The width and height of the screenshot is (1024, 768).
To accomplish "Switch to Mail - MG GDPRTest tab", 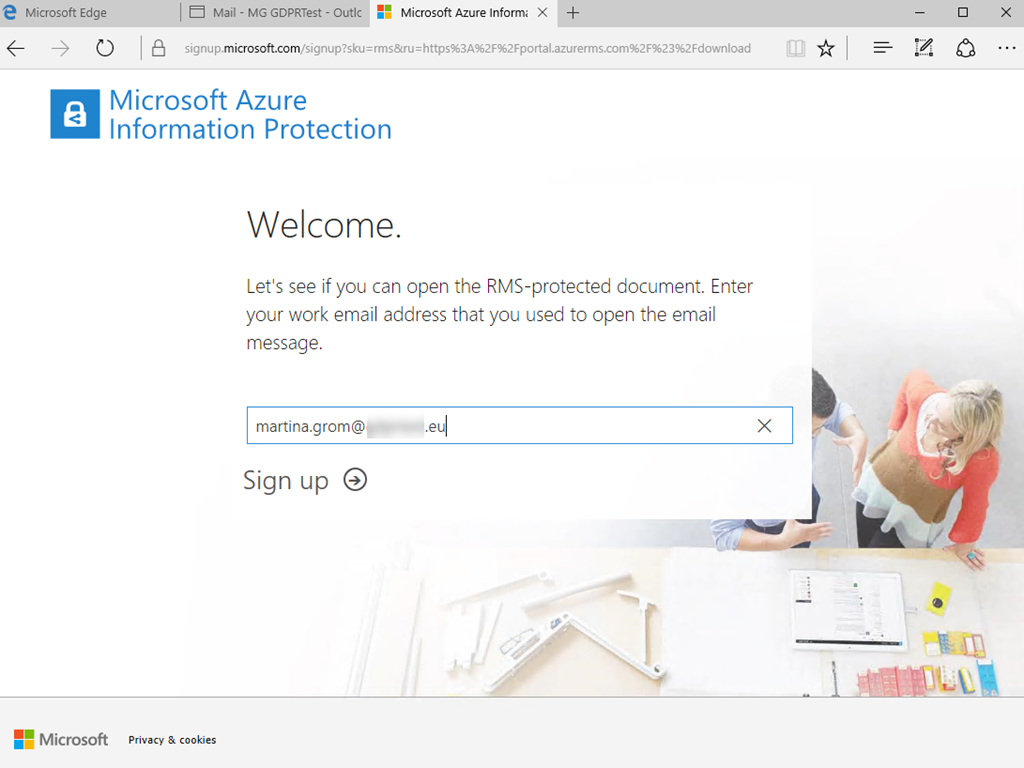I will point(280,13).
